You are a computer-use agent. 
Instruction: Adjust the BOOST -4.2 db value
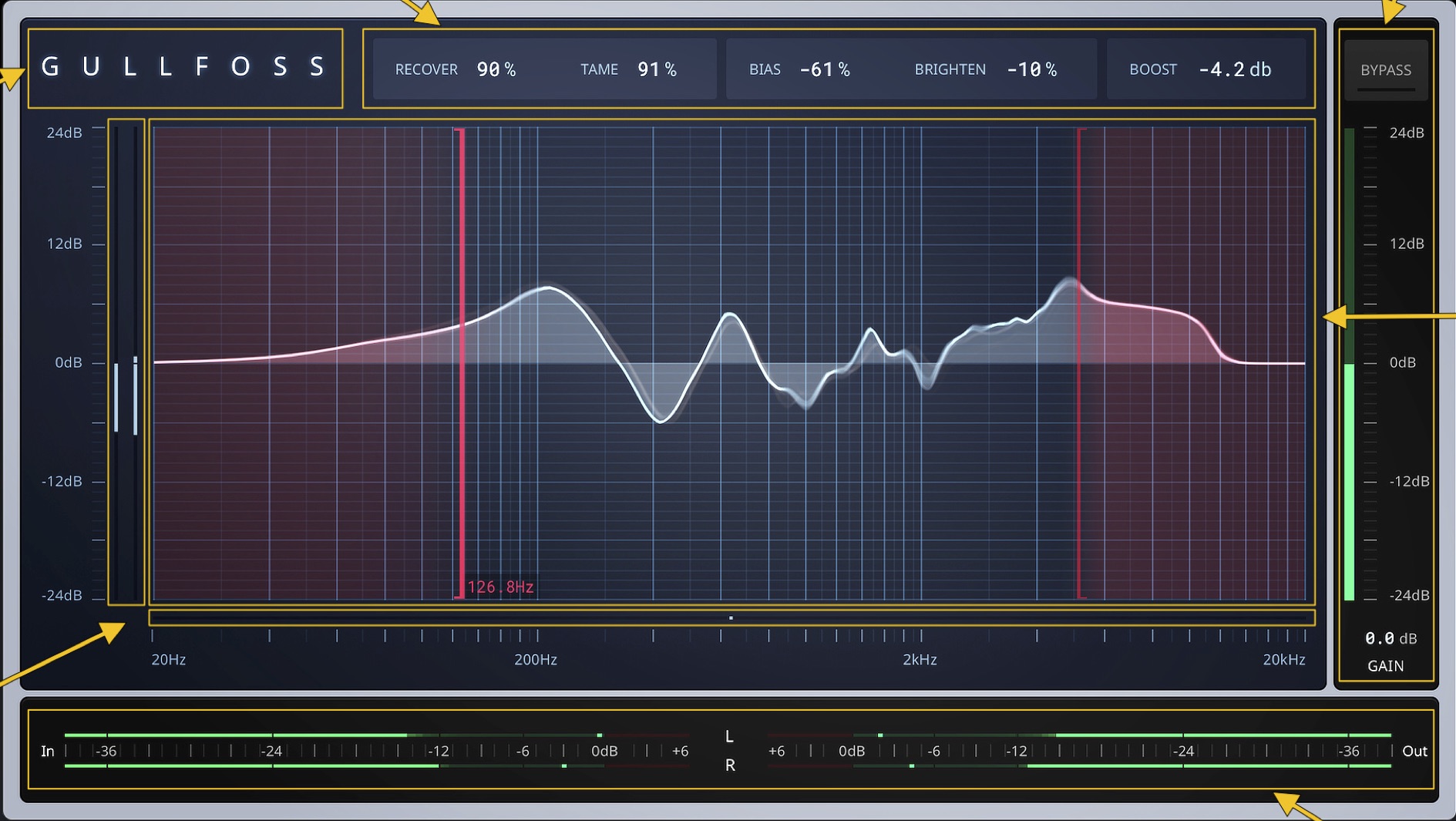(x=1234, y=69)
